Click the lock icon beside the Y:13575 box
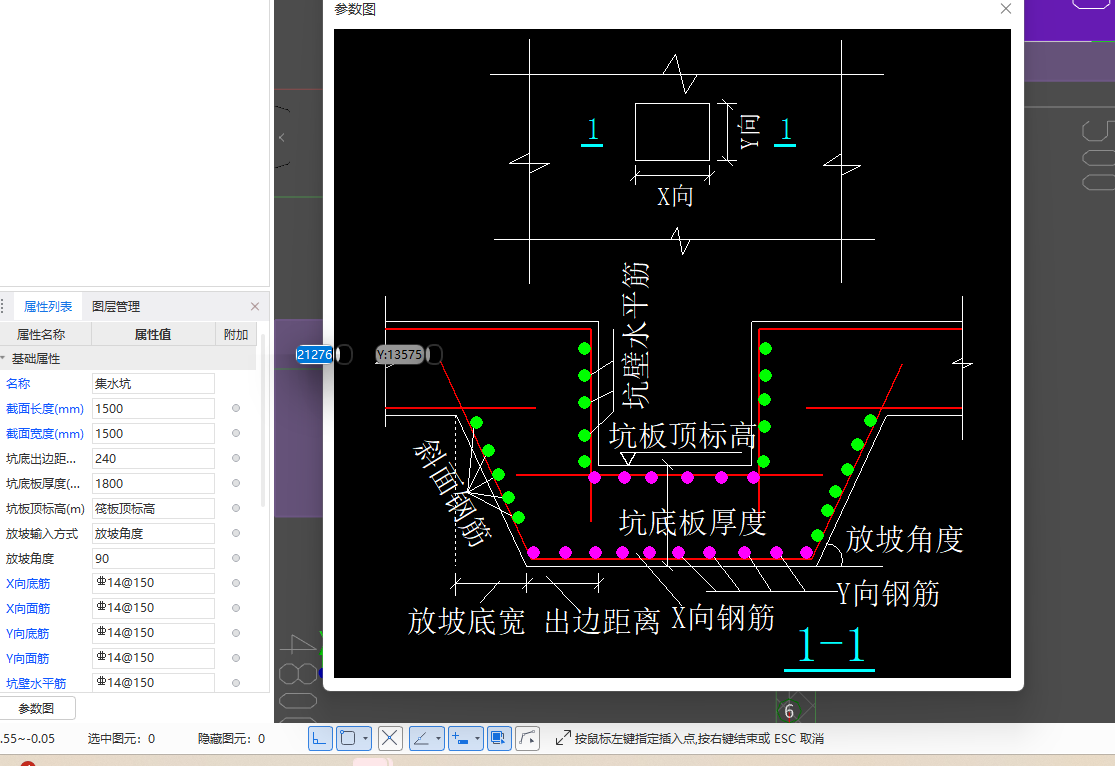This screenshot has height=766, width=1115. (434, 354)
